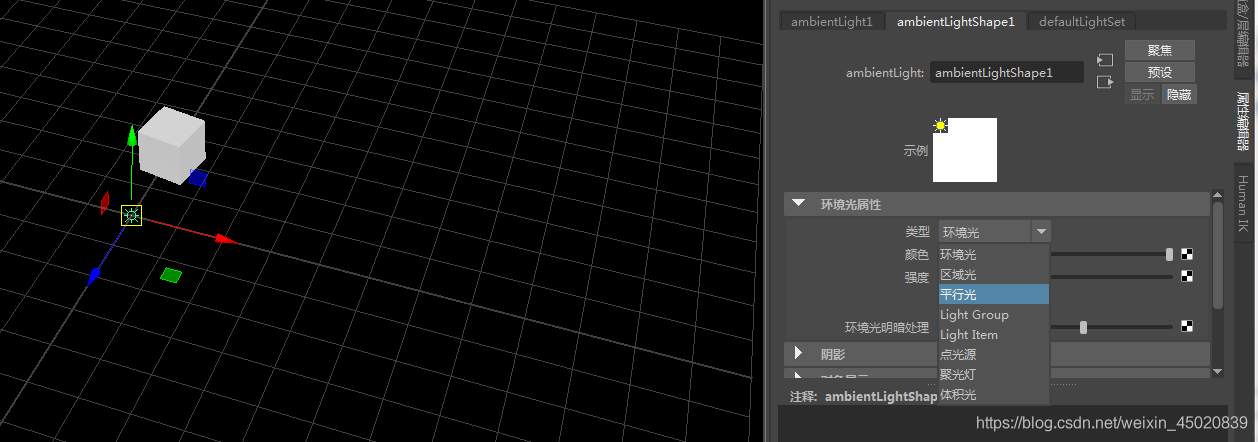Edit the ambientLight name field
Viewport: 1258px width, 442px height.
(x=1006, y=72)
